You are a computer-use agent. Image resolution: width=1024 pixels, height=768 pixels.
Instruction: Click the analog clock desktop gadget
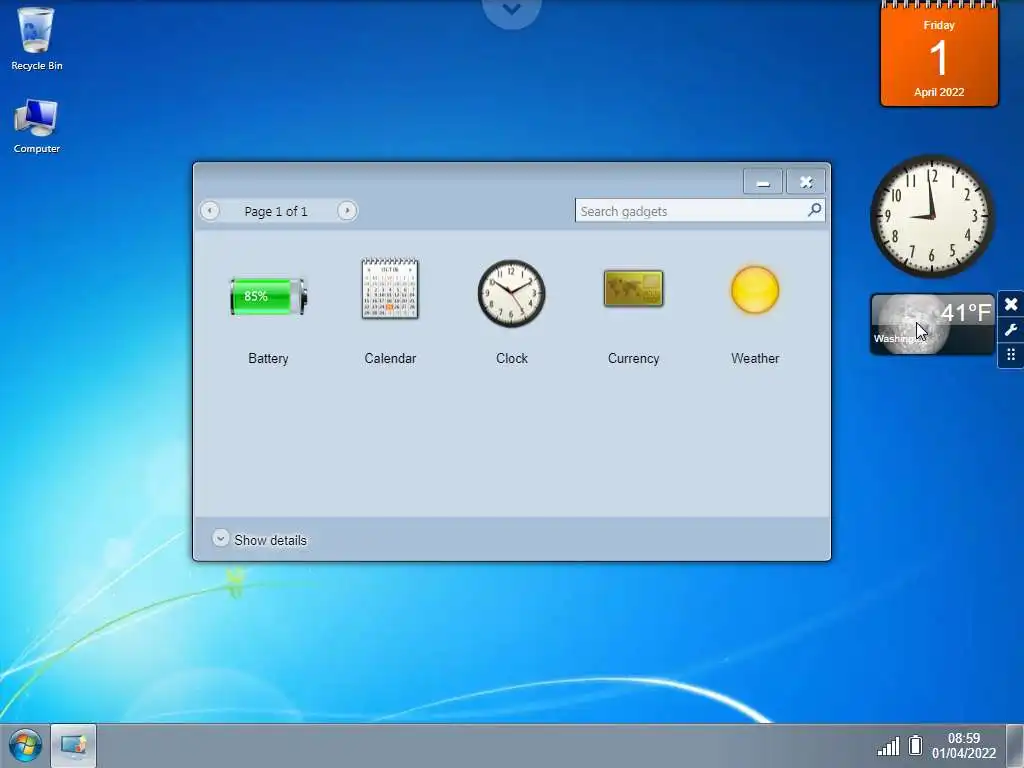click(933, 216)
